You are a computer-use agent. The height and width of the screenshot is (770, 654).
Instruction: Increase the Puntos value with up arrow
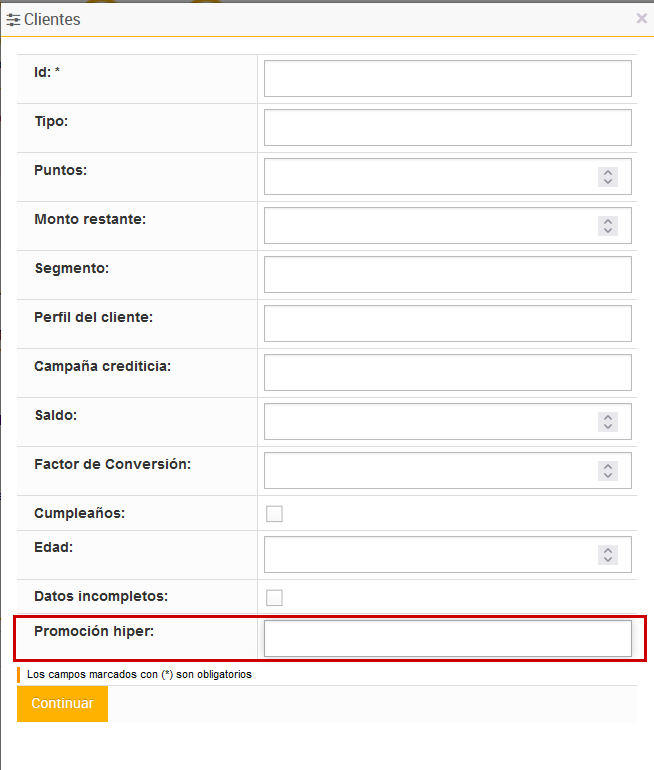point(608,172)
